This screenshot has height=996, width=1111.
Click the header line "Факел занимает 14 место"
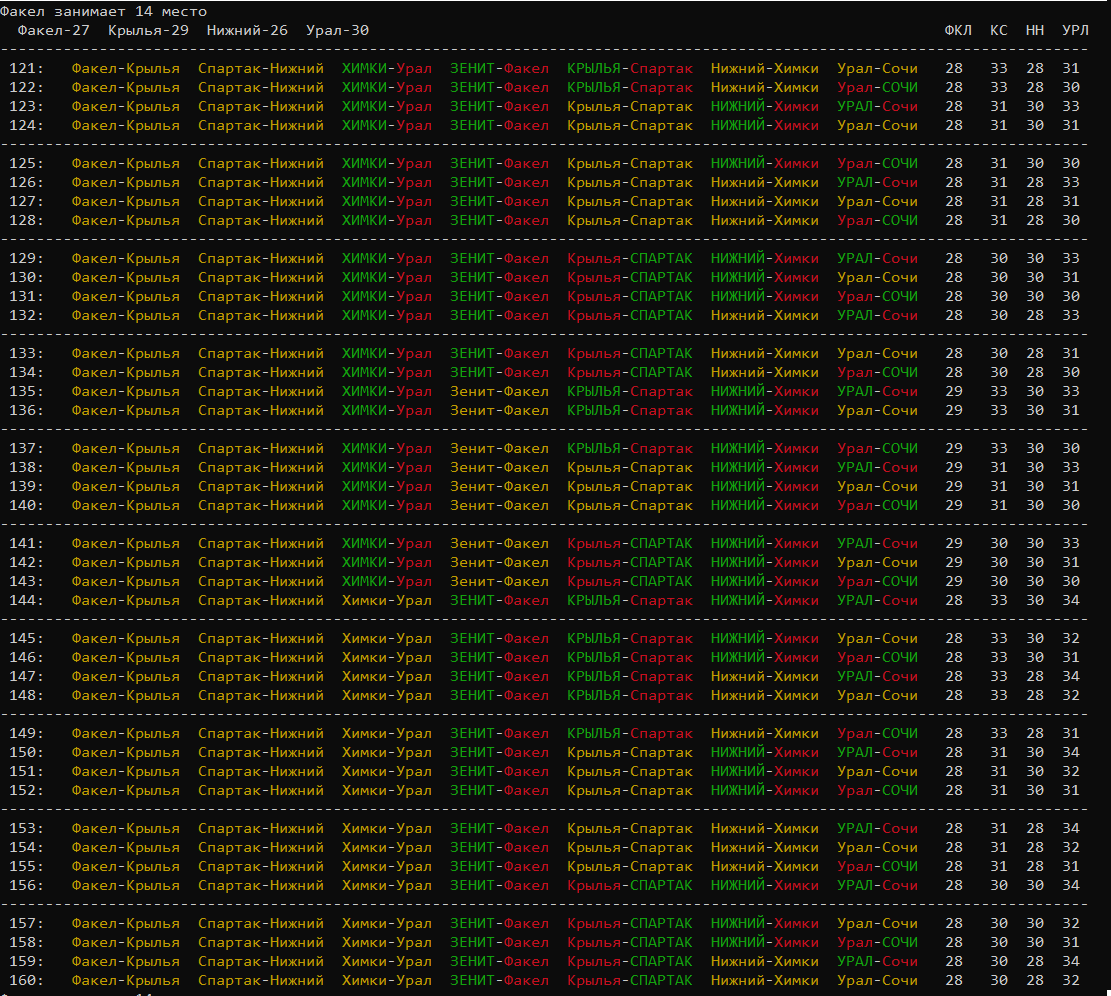click(x=103, y=11)
